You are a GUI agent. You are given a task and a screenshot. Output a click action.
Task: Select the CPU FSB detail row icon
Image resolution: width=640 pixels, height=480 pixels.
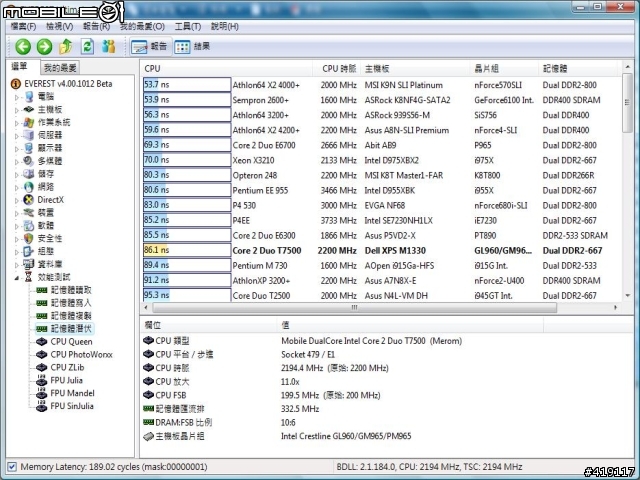(x=149, y=395)
